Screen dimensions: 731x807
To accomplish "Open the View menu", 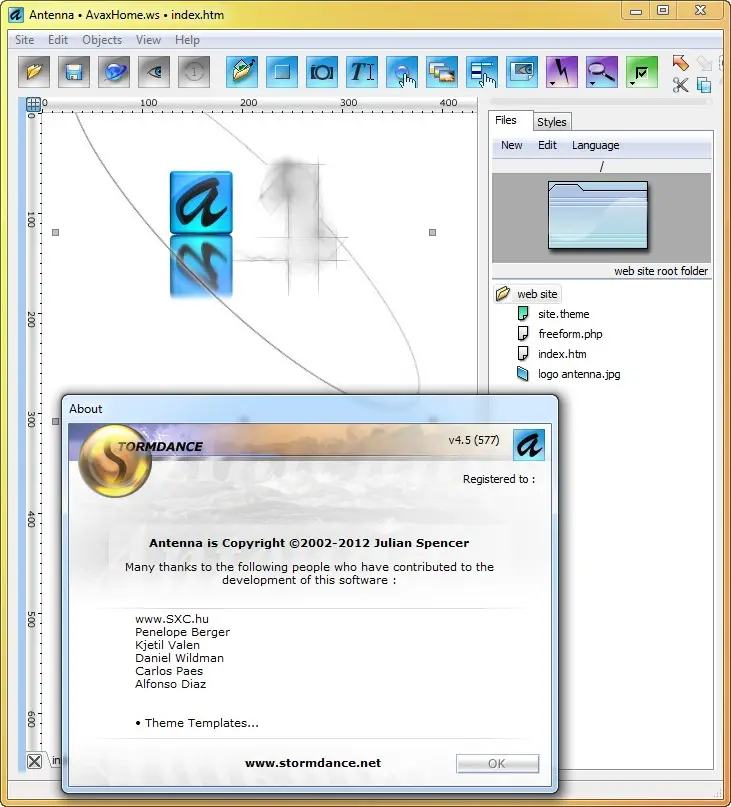I will coord(148,40).
